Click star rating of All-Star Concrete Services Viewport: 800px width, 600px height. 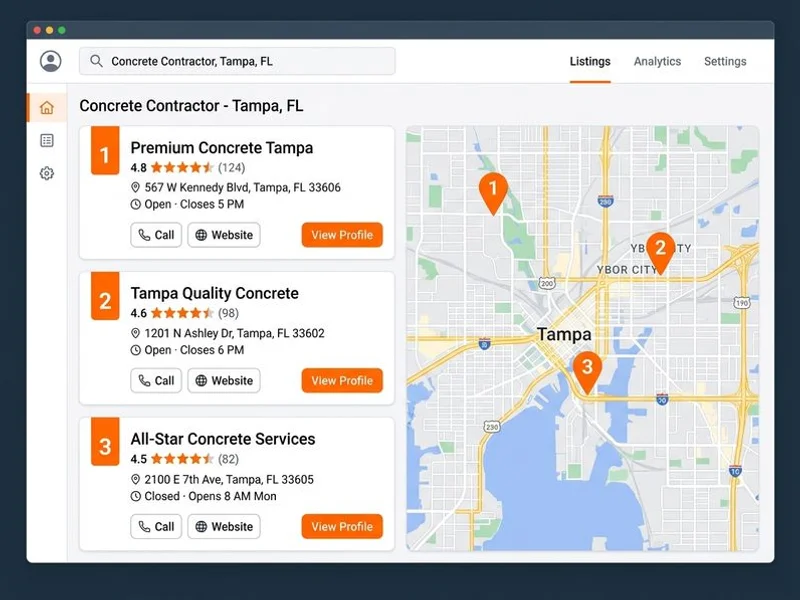[x=182, y=459]
